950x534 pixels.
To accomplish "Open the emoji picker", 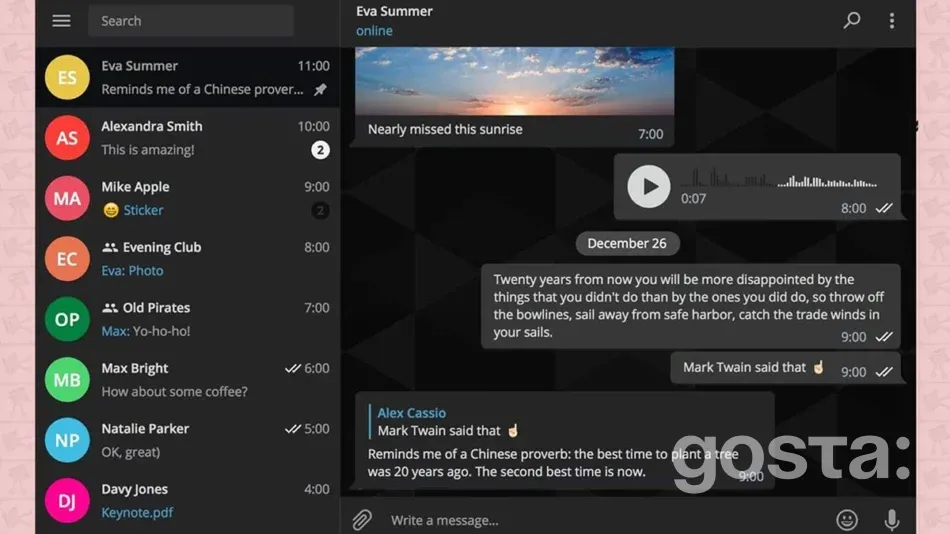I will (847, 519).
